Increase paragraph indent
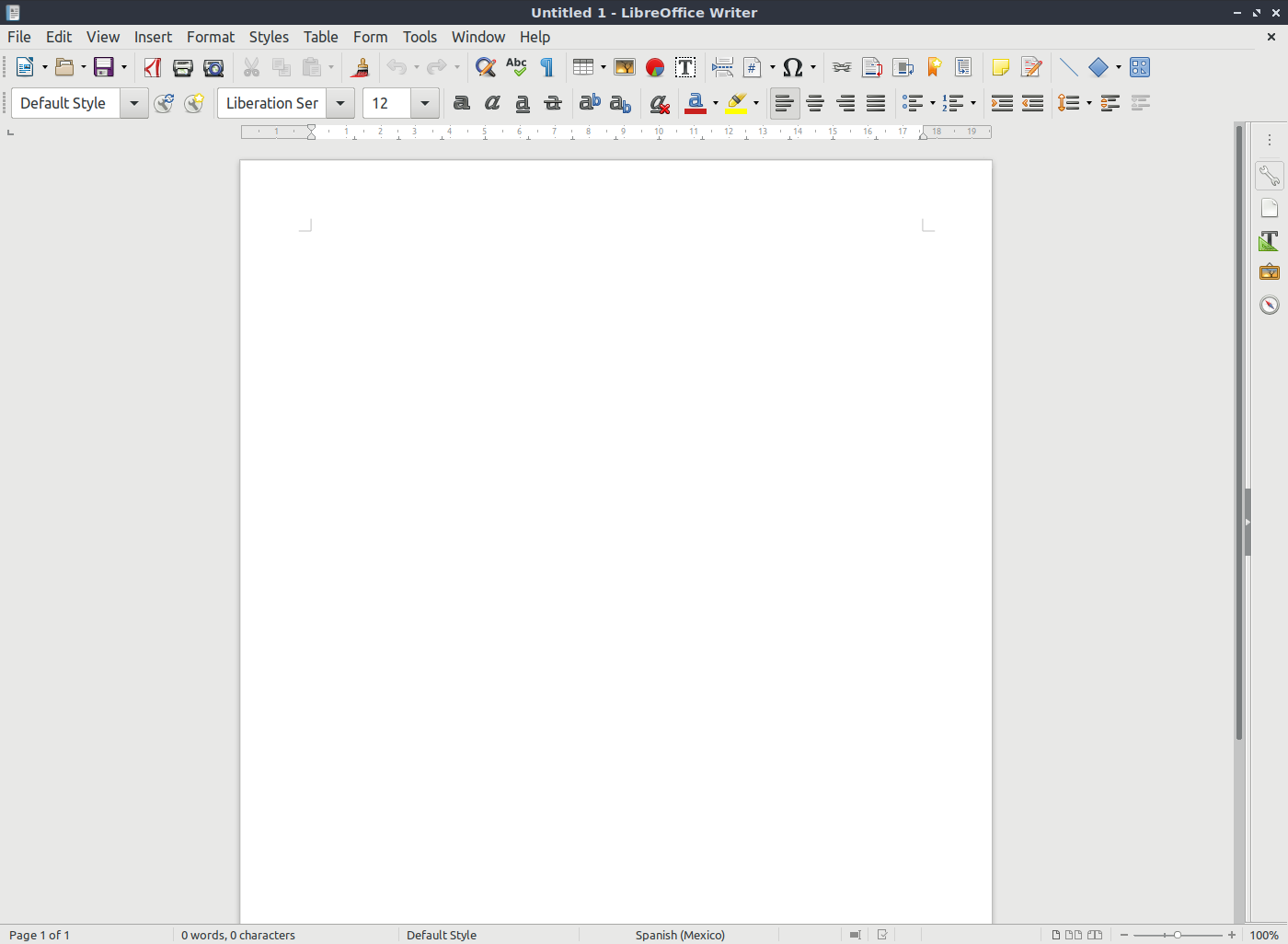 (1002, 103)
